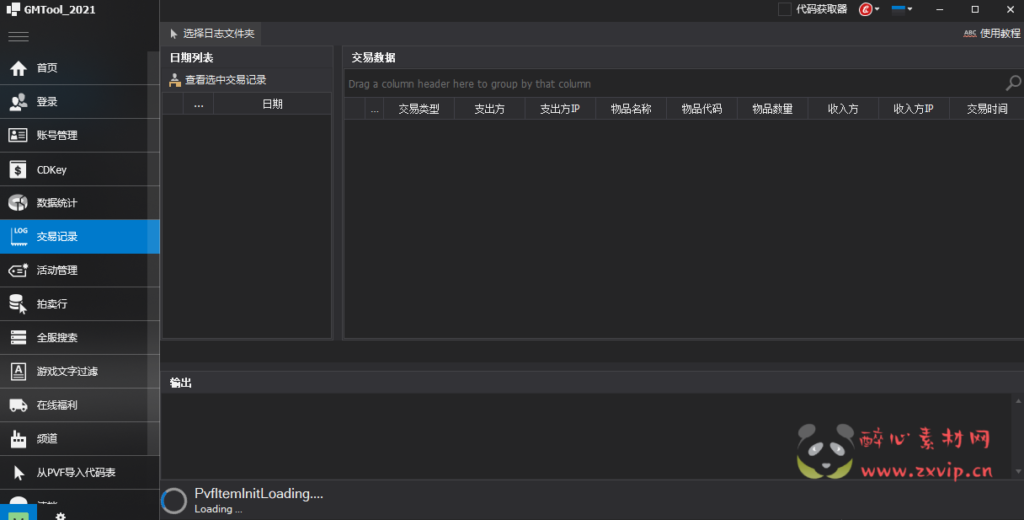Click 从PVF导入代码表 import item
The width and height of the screenshot is (1024, 520).
coord(80,472)
